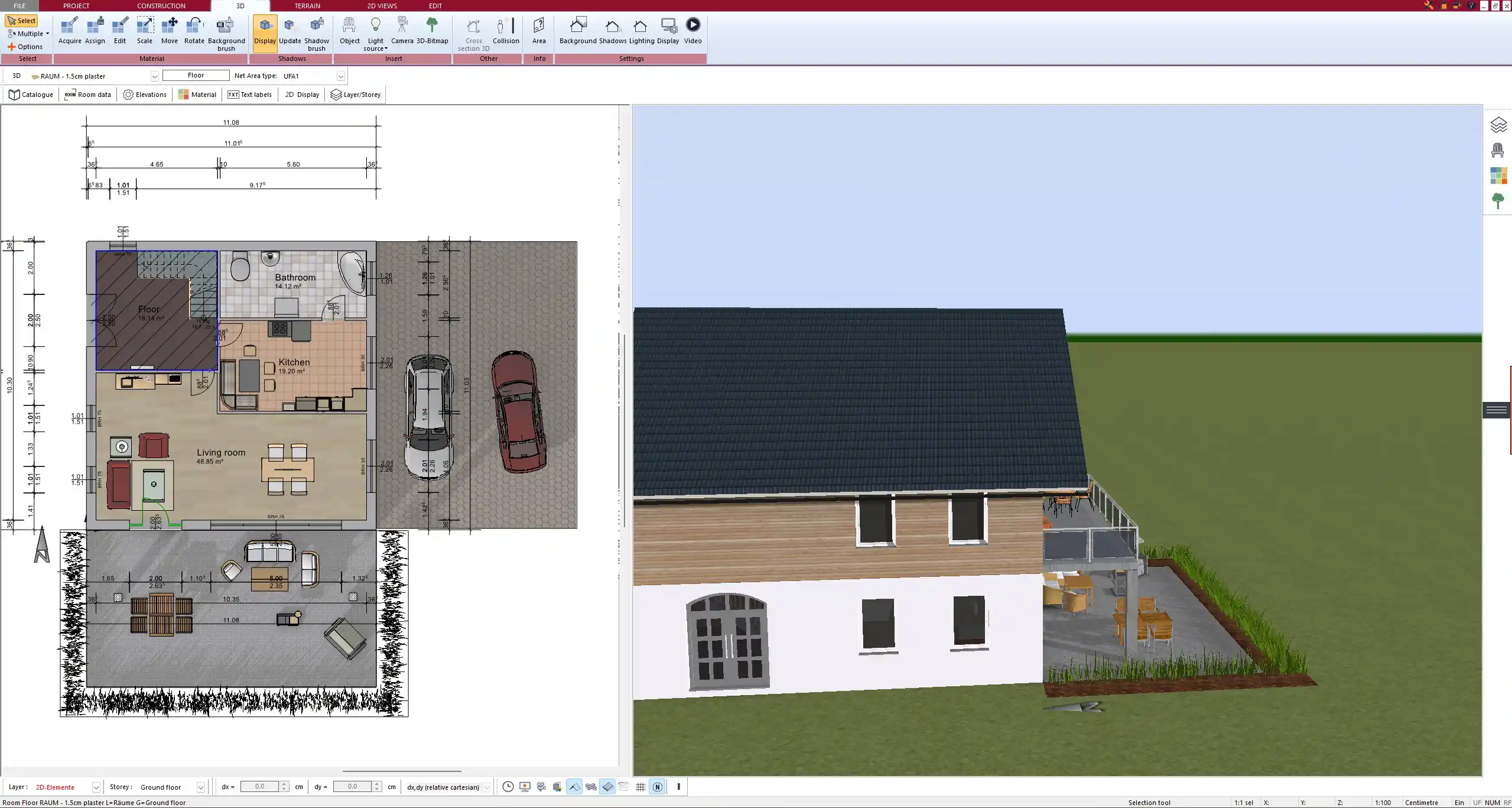
Task: Open Layer/Storey settings
Action: tap(355, 95)
